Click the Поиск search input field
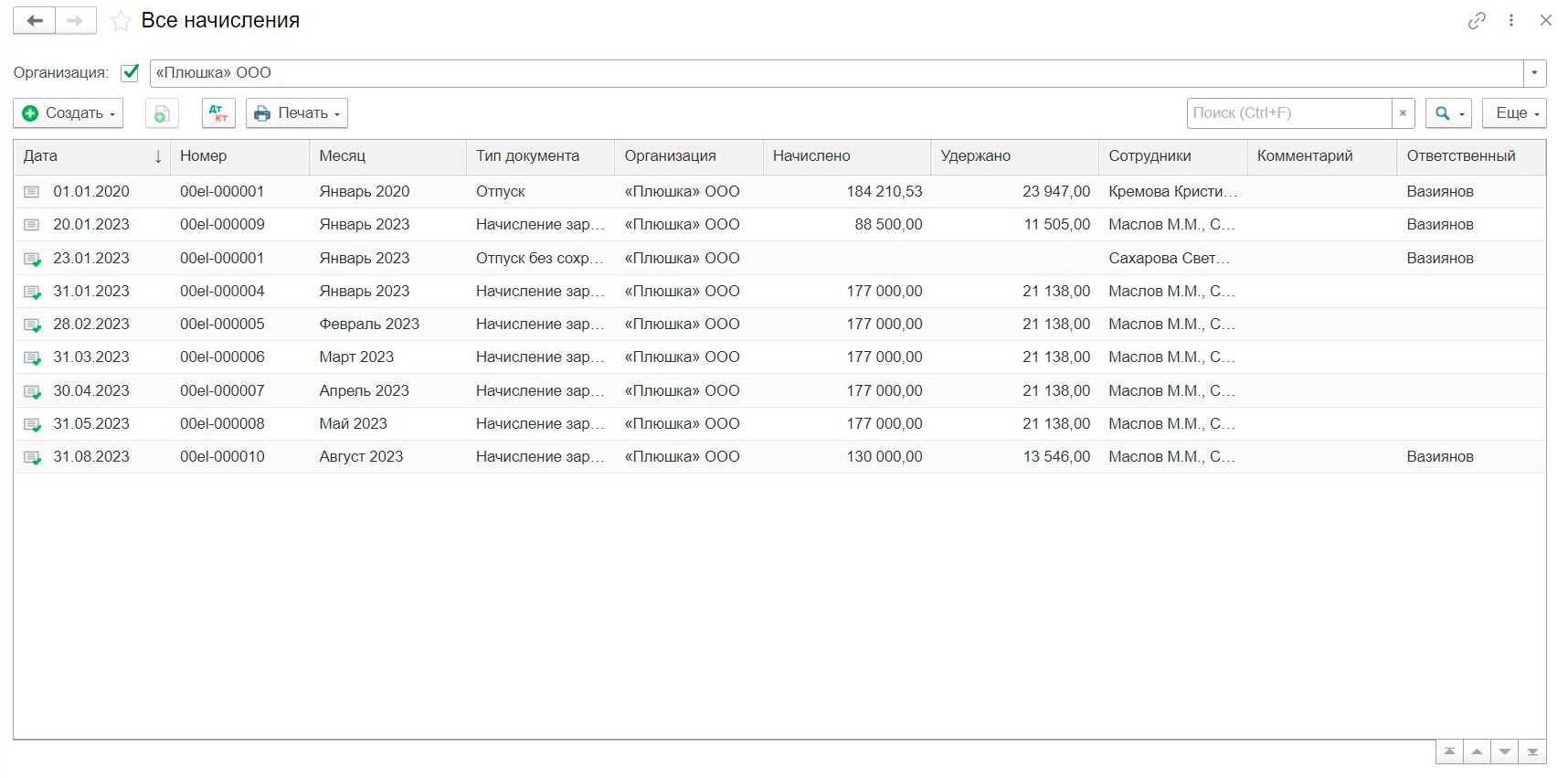The height and width of the screenshot is (778, 1568). [x=1288, y=113]
